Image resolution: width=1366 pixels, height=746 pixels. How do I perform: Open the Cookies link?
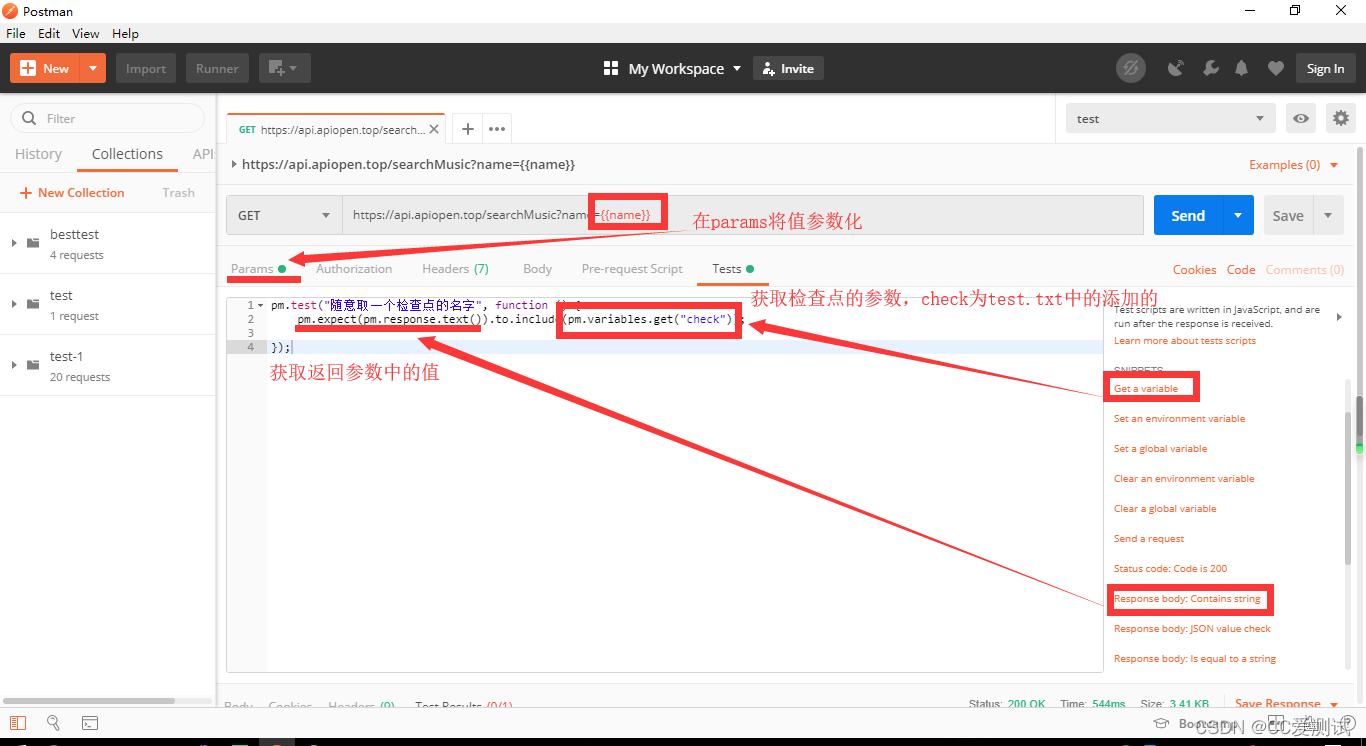pyautogui.click(x=1194, y=270)
